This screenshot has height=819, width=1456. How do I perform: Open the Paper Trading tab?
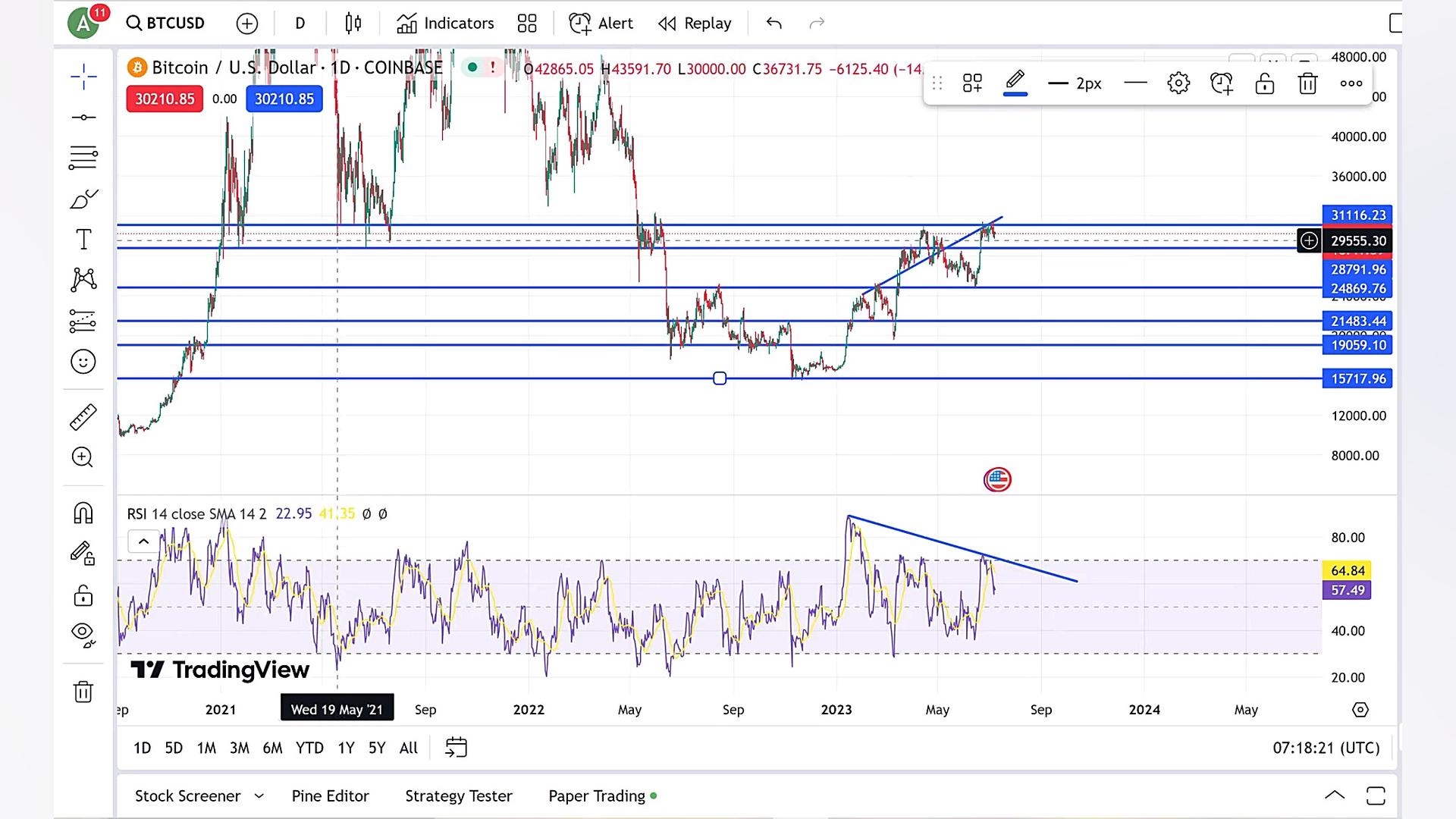[x=603, y=796]
